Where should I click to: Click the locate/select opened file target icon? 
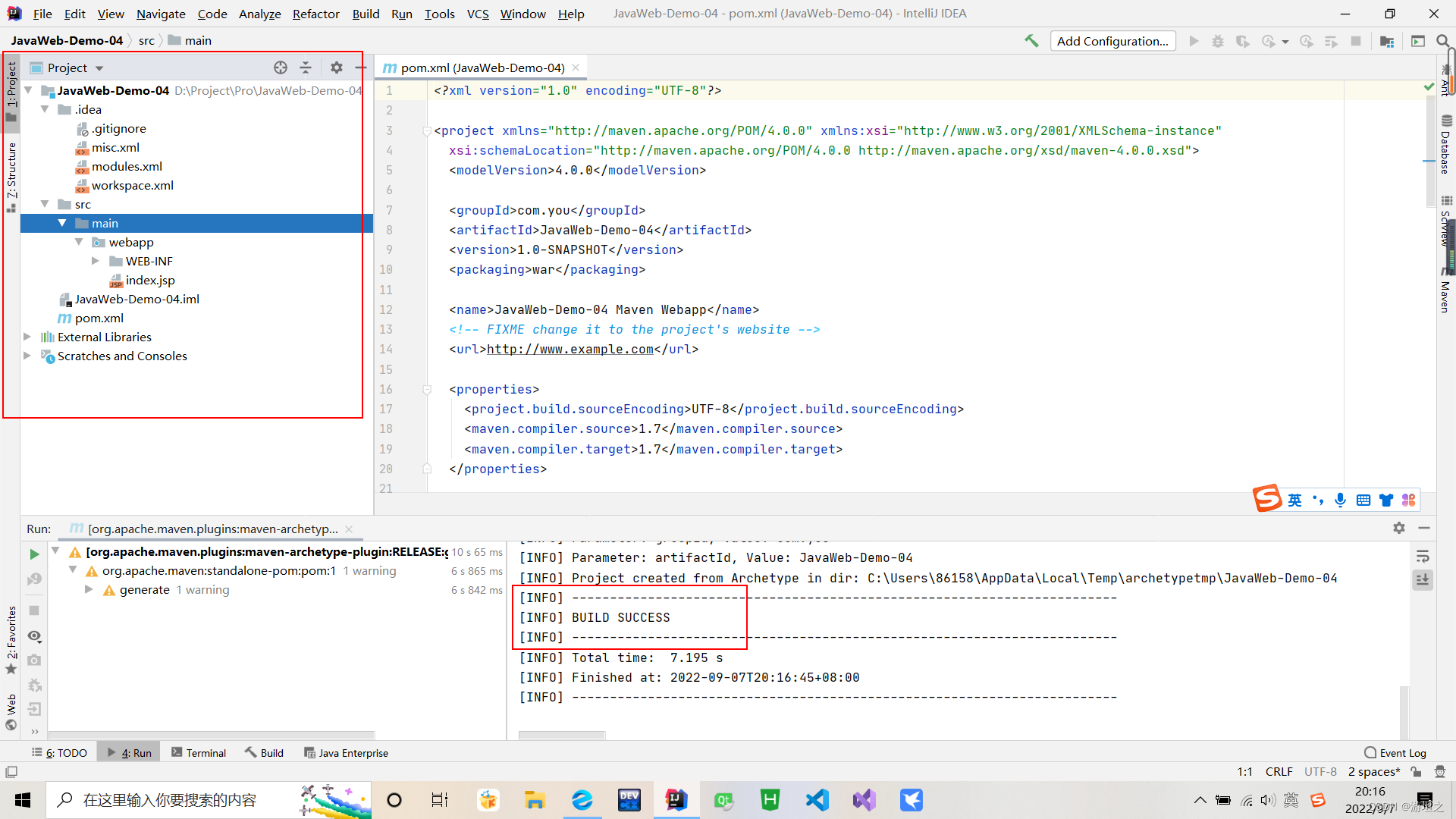pos(281,67)
